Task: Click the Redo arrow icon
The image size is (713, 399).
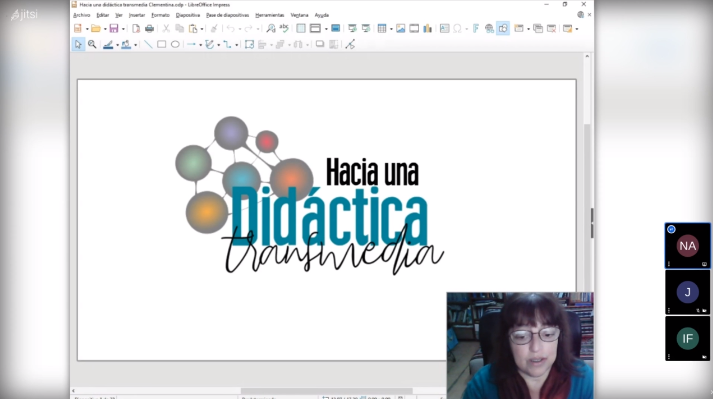Action: (248, 29)
